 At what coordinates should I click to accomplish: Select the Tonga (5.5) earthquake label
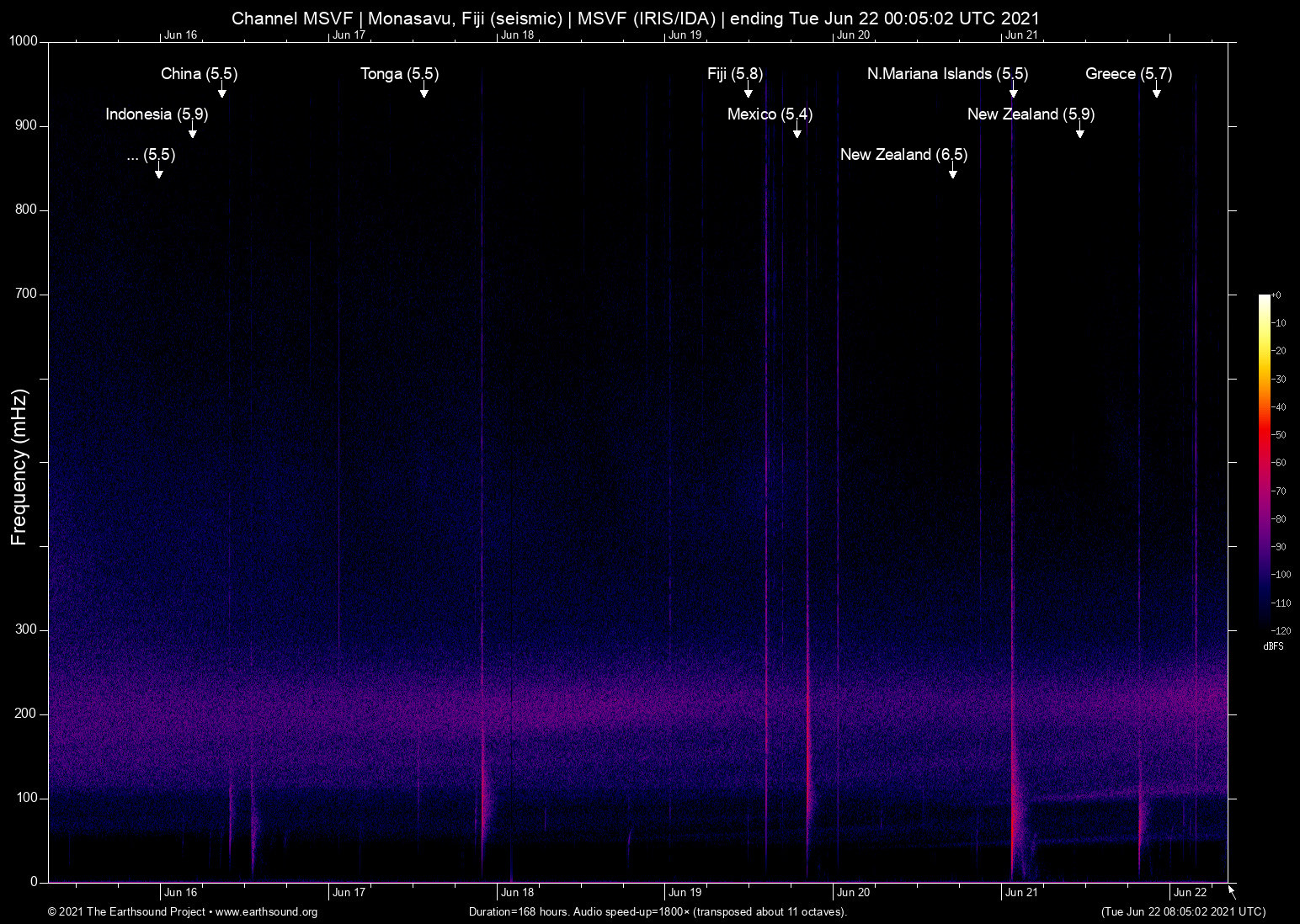400,74
